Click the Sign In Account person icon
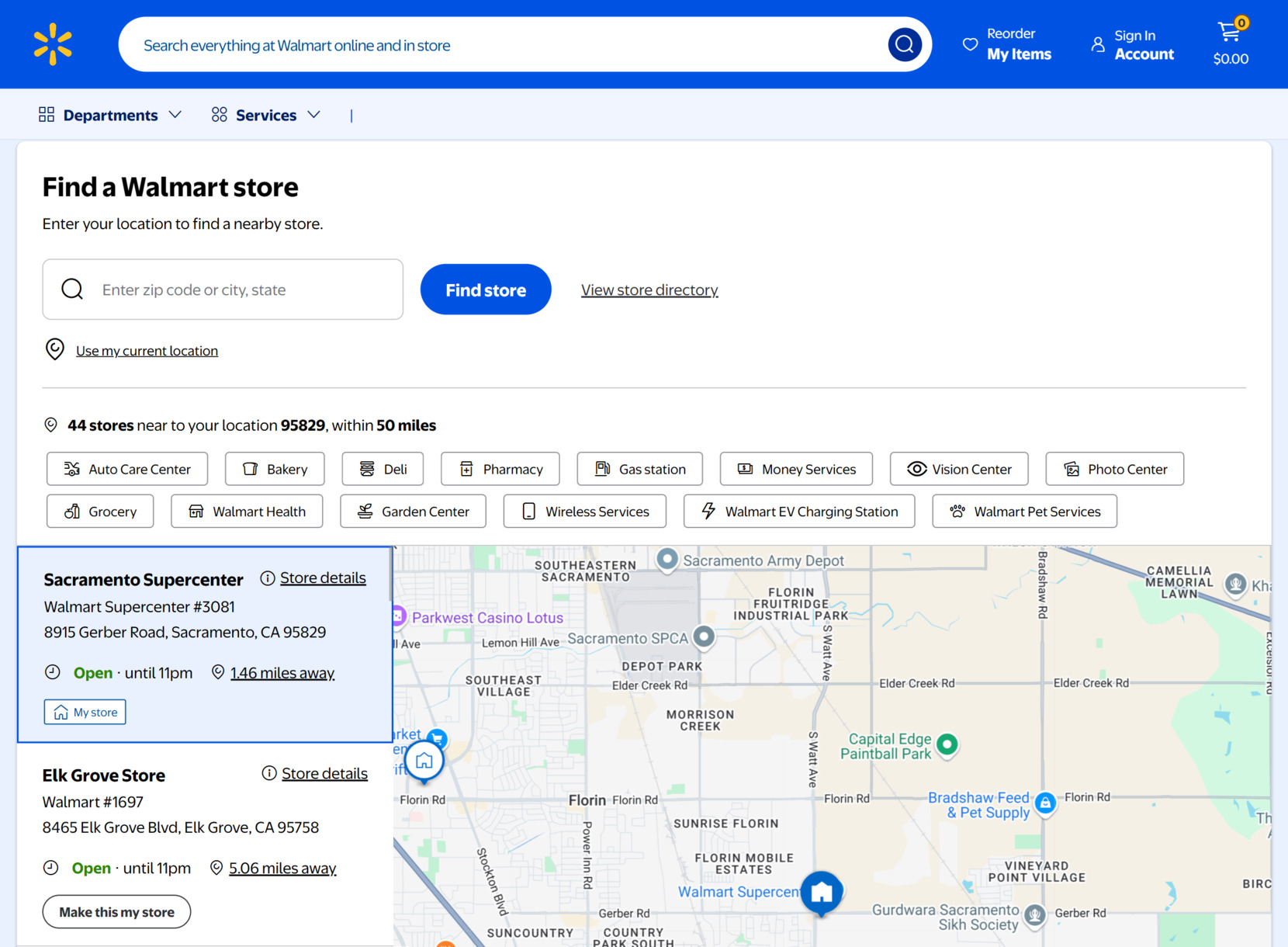The image size is (1288, 947). pyautogui.click(x=1097, y=44)
